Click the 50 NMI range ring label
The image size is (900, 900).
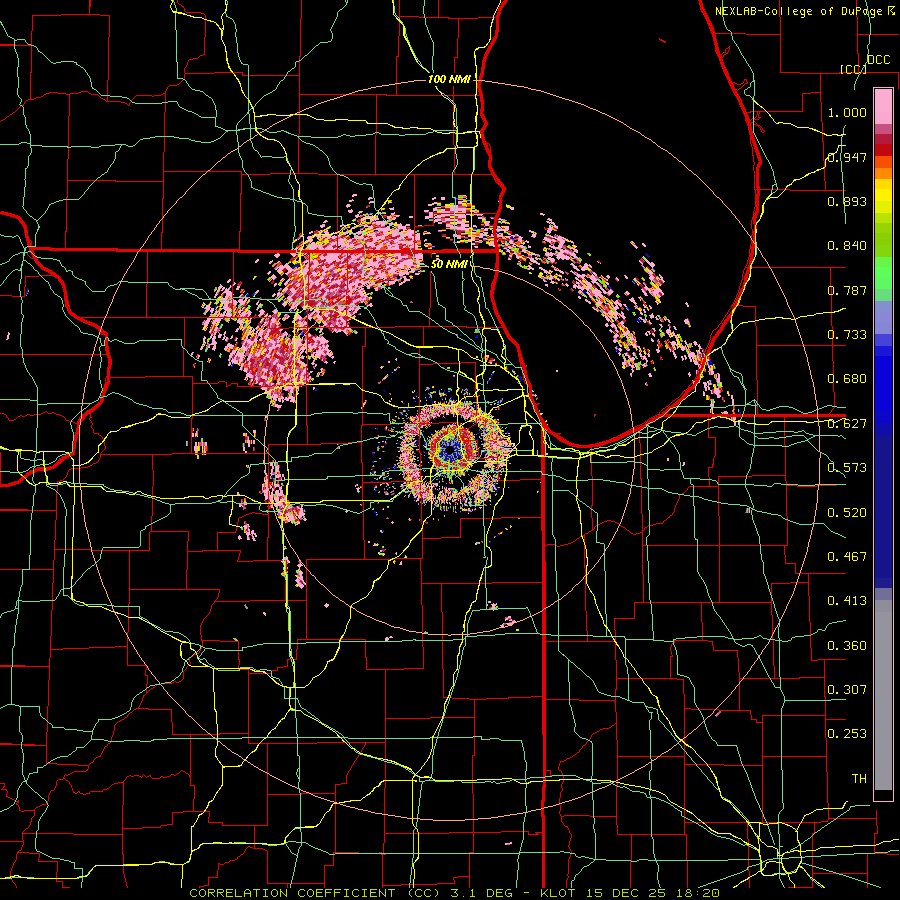[449, 264]
